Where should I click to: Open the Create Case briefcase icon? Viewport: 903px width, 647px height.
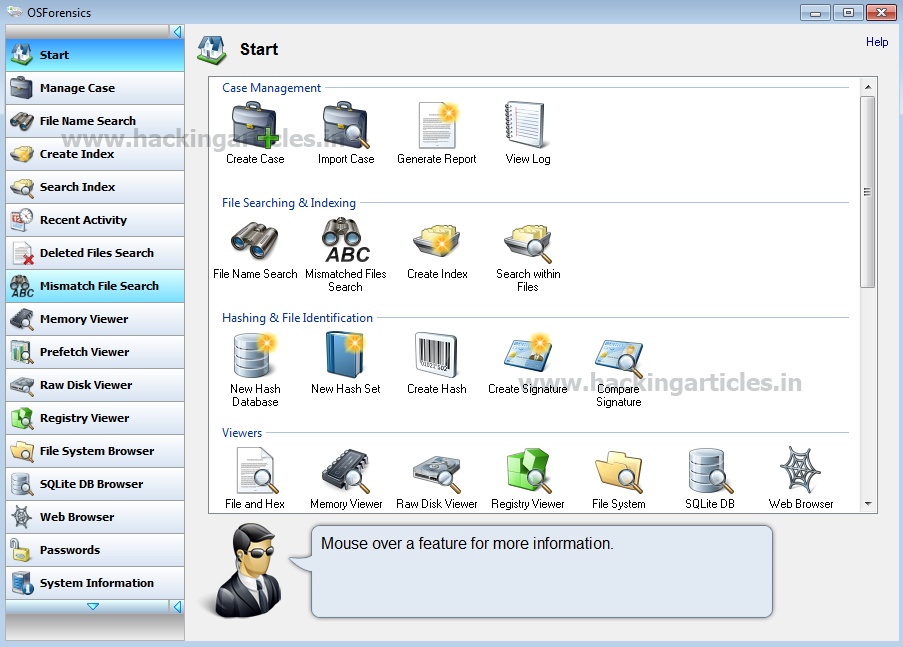(255, 126)
